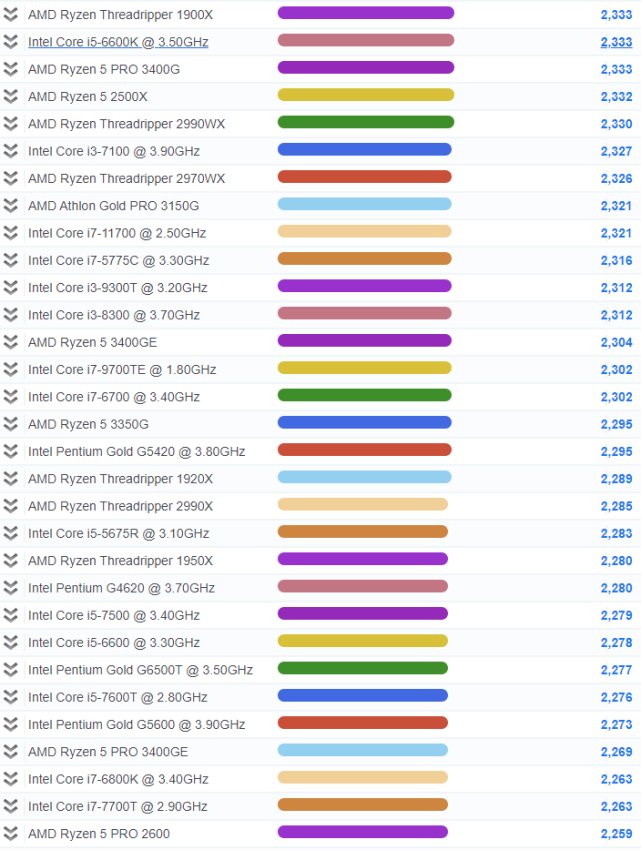Open AMD Ryzen 5 PRO 3400G page
641x850 pixels.
pyautogui.click(x=104, y=69)
